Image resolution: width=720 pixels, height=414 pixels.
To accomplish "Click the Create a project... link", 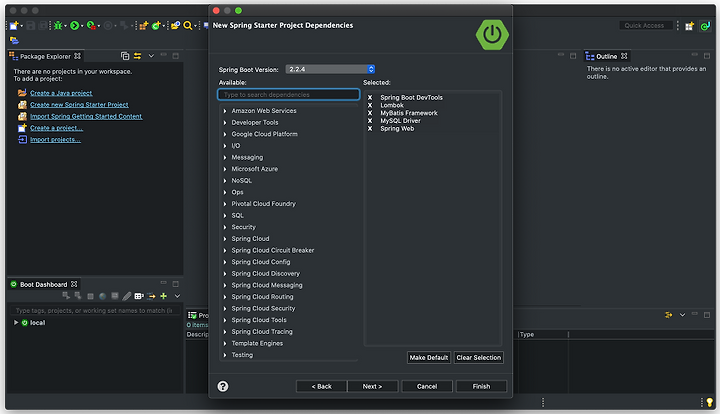I will coord(56,128).
